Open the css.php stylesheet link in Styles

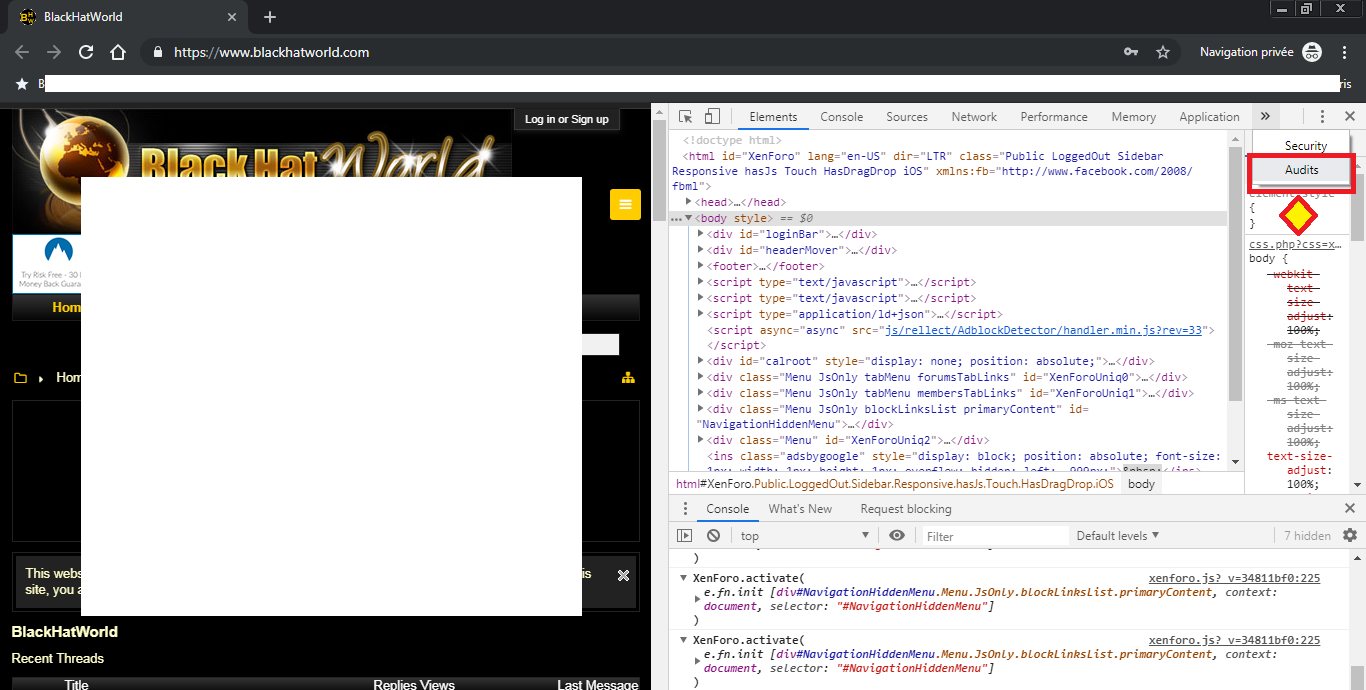[x=1295, y=244]
